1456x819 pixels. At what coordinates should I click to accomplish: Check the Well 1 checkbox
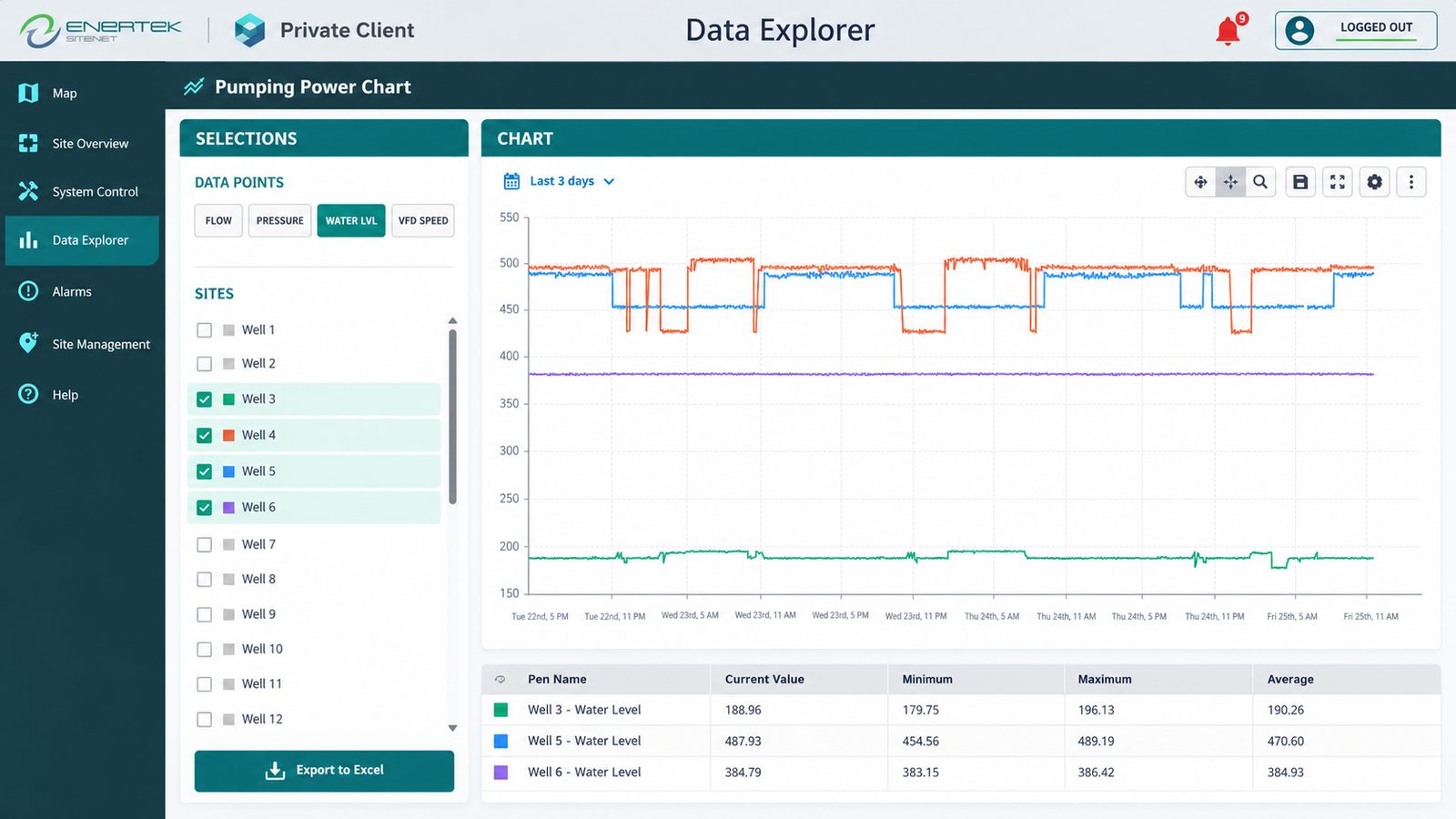click(204, 330)
